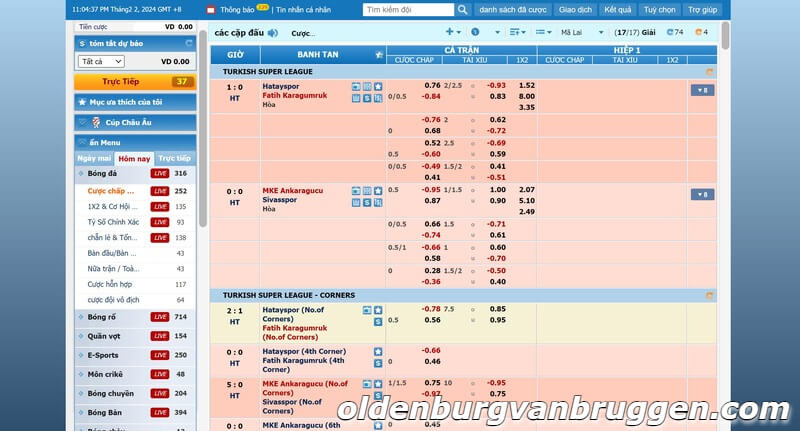Select Tỷ Số Chính Xác bet type
The height and width of the screenshot is (431, 800).
(x=113, y=222)
